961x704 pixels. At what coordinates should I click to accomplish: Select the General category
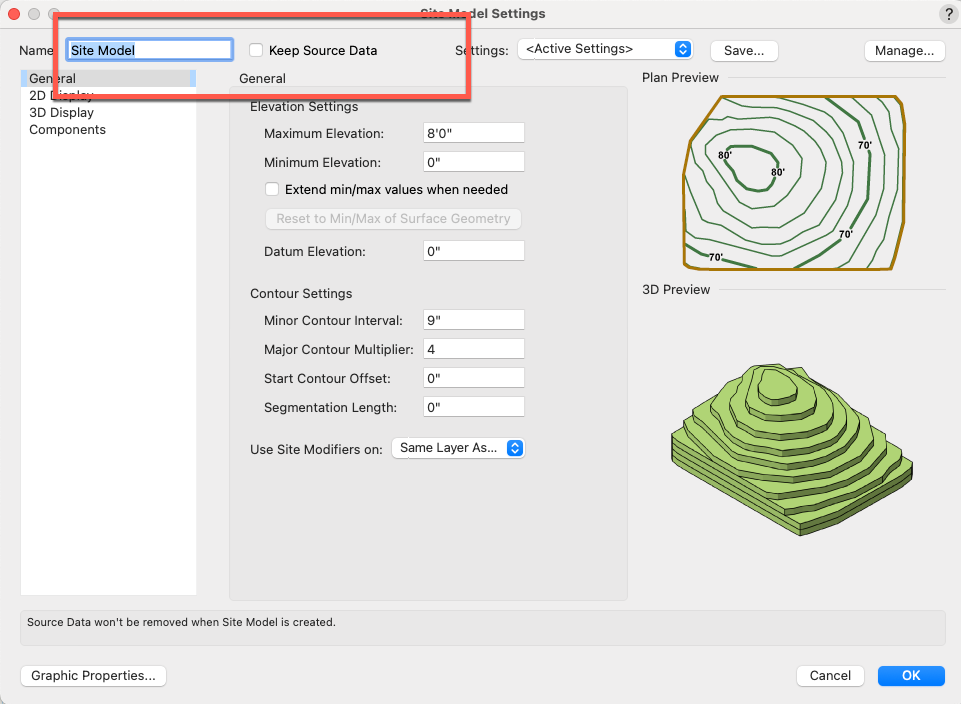click(52, 79)
